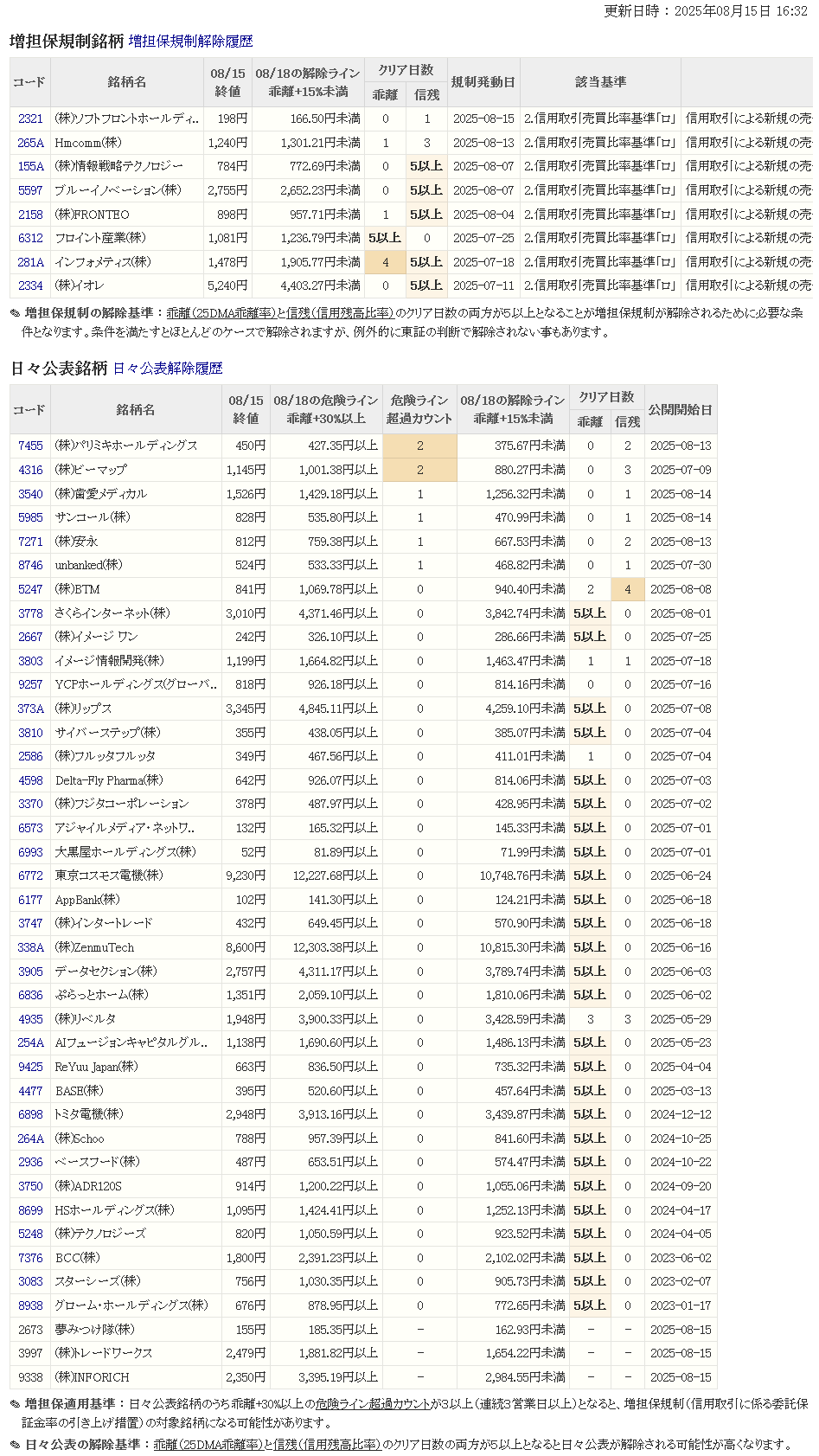Open stock code 3083 link

point(30,1281)
